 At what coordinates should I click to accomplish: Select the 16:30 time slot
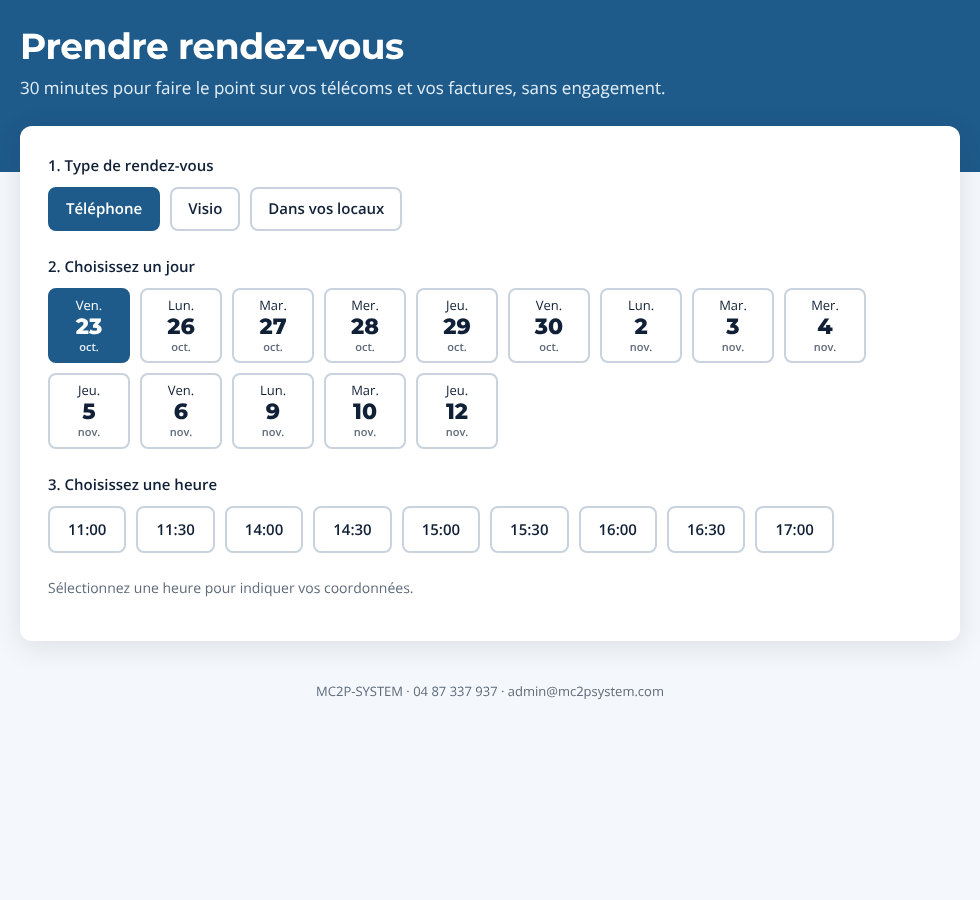[706, 529]
